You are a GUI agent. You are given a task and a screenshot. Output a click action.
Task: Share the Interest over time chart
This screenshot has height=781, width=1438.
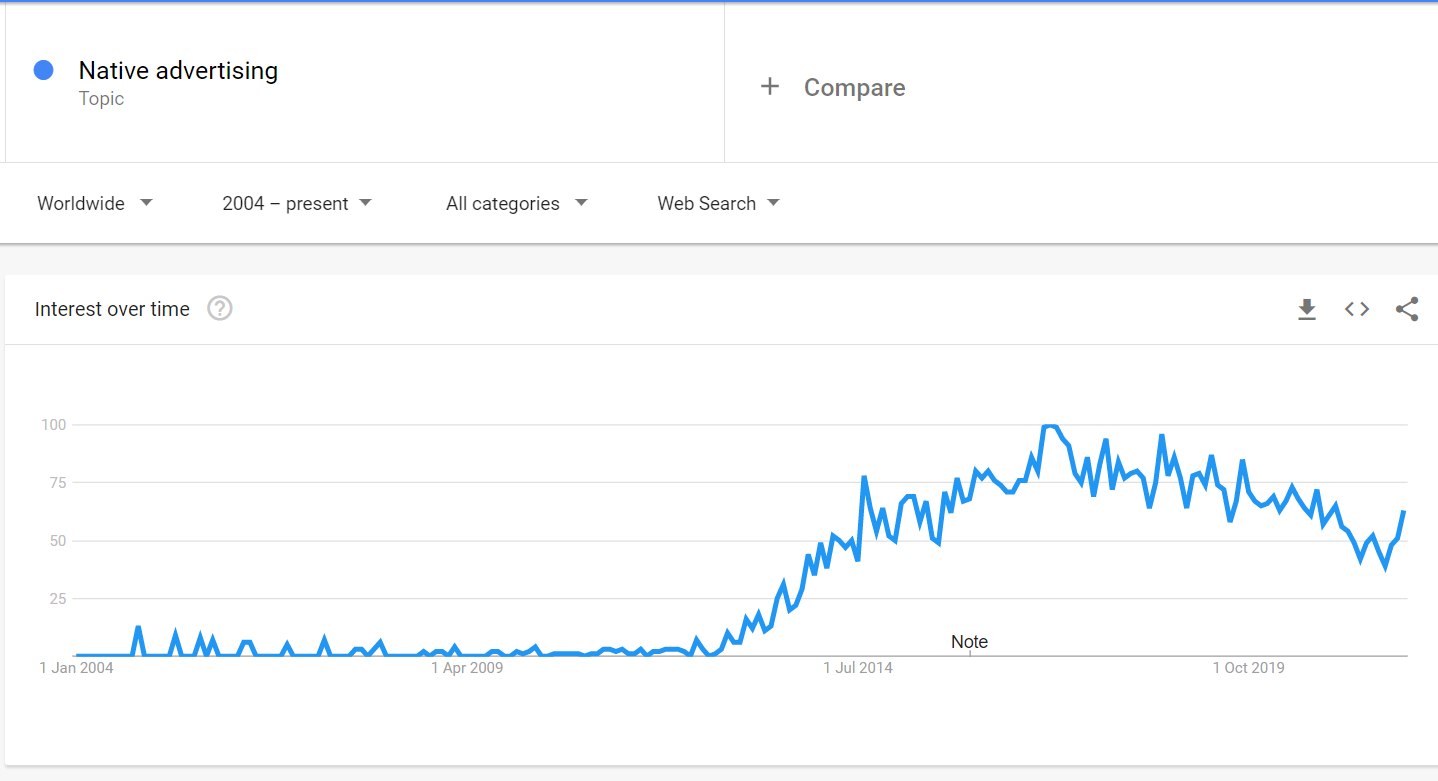click(1407, 309)
